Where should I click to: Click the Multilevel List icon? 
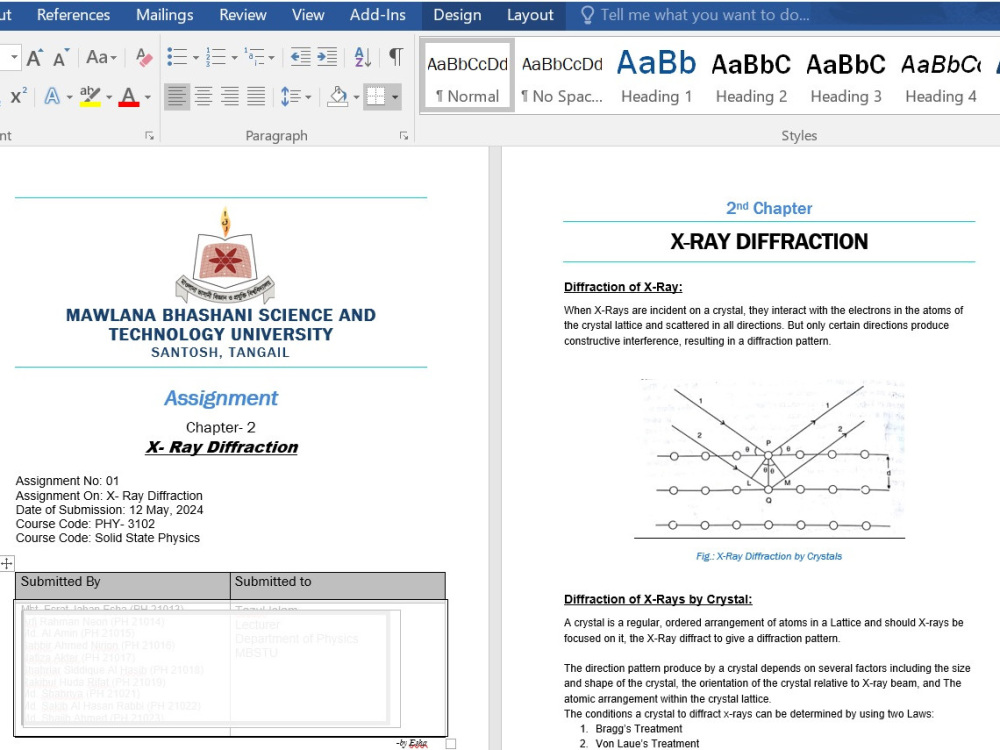tap(254, 57)
